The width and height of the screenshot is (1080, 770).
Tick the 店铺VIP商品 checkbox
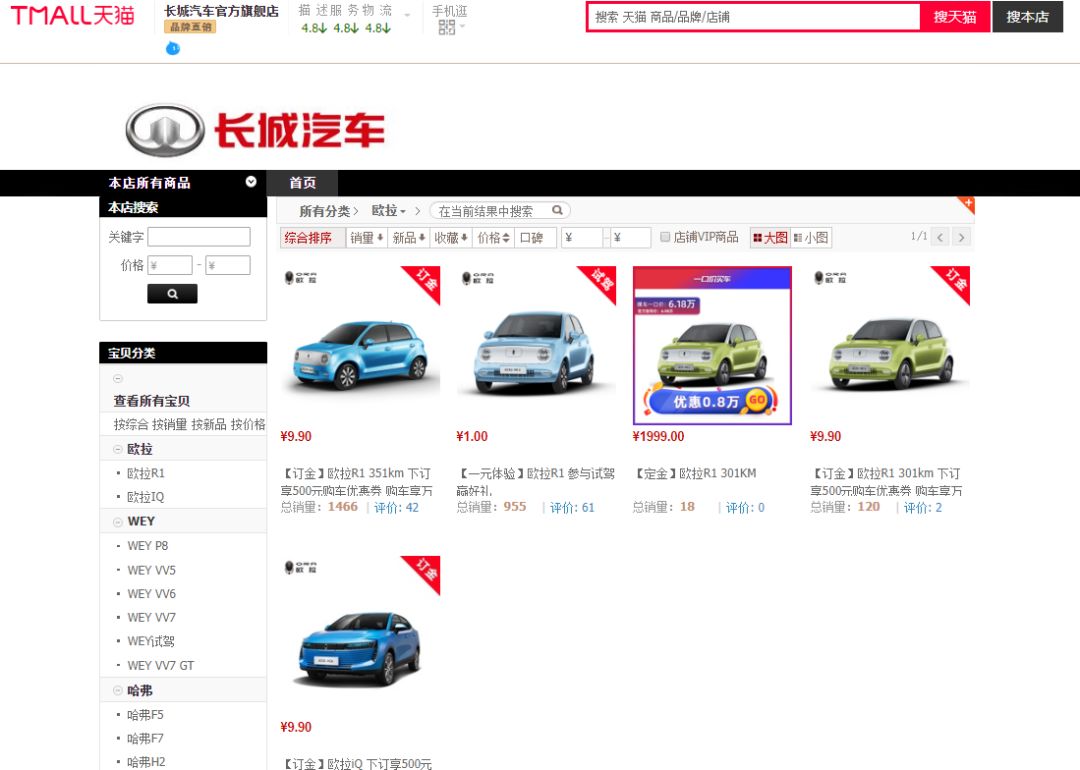coord(665,237)
